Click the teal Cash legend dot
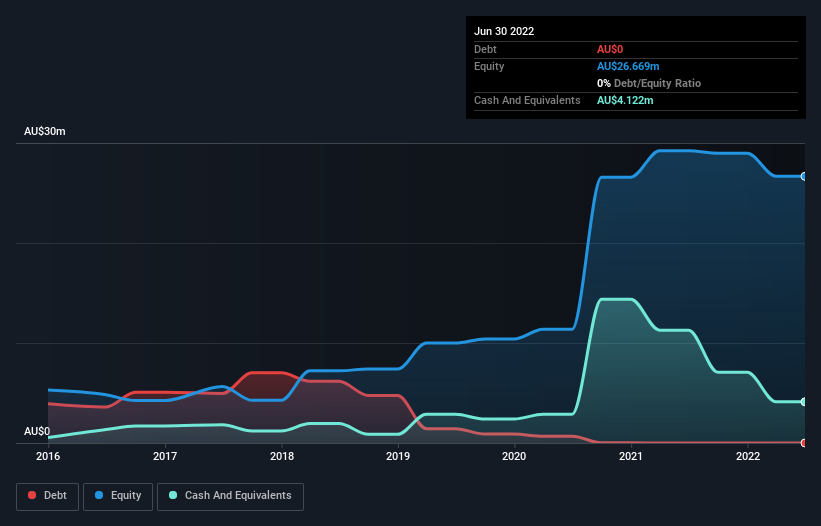Viewport: 821px width, 526px height. (173, 495)
